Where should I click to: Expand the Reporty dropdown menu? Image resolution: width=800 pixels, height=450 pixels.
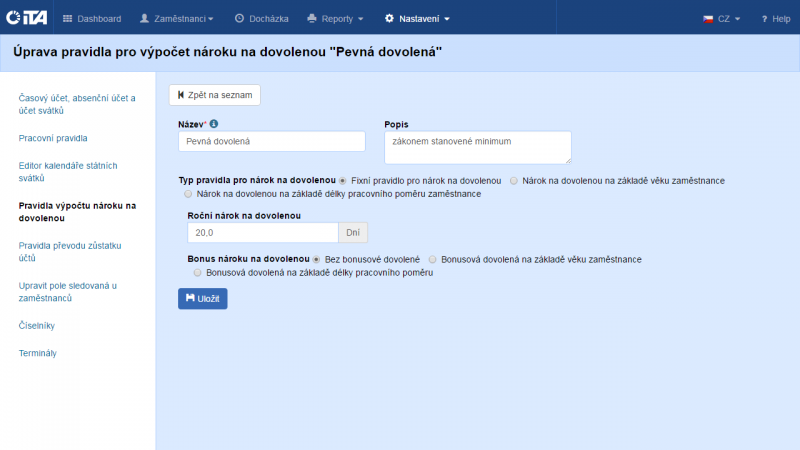tap(335, 18)
